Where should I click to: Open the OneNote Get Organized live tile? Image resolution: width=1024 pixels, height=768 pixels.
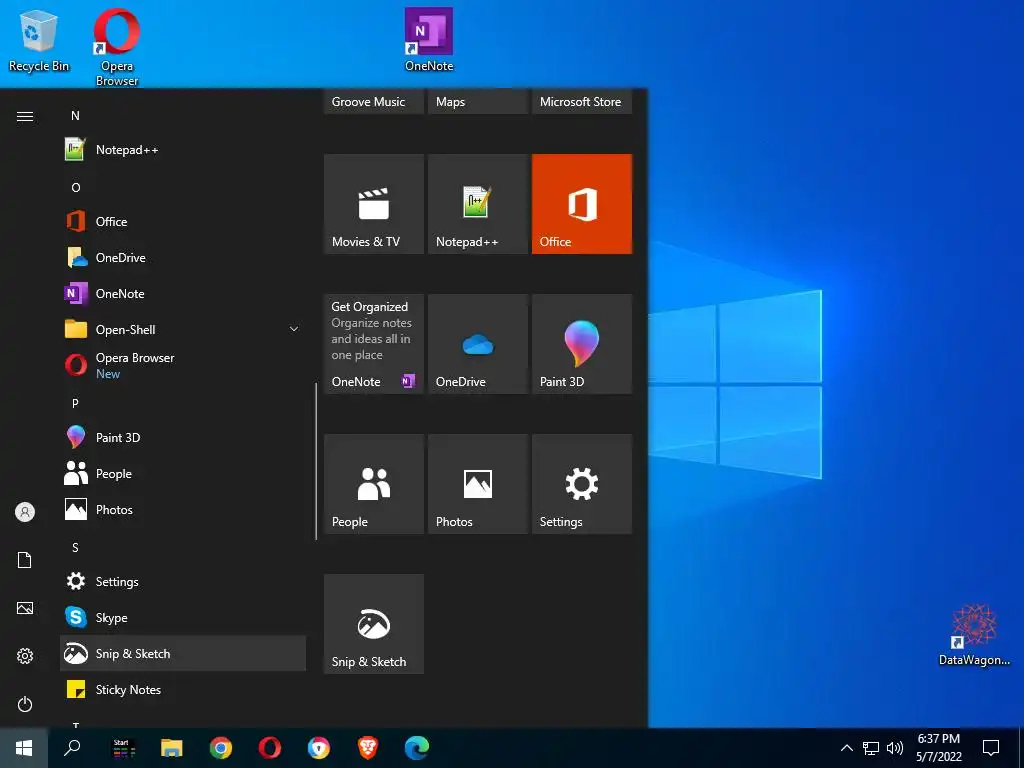(x=374, y=344)
